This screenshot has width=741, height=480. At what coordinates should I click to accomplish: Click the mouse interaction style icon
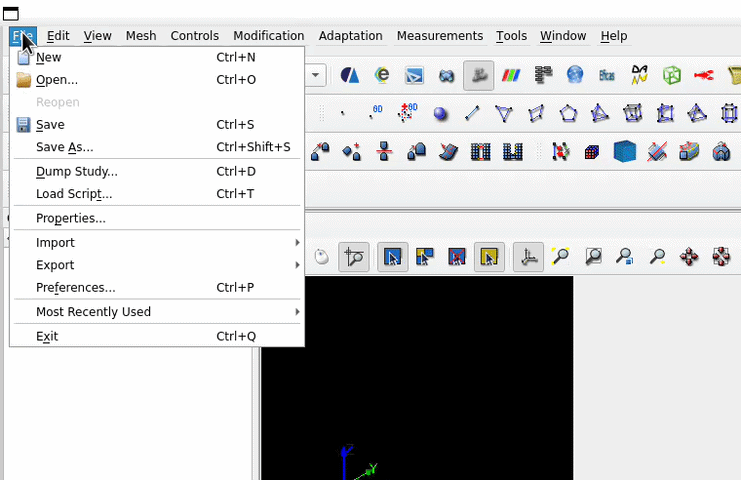pyautogui.click(x=322, y=257)
